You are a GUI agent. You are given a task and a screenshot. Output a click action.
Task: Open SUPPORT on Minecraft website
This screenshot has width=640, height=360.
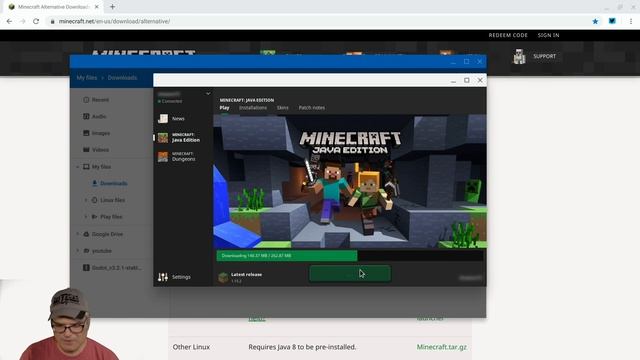pos(544,56)
